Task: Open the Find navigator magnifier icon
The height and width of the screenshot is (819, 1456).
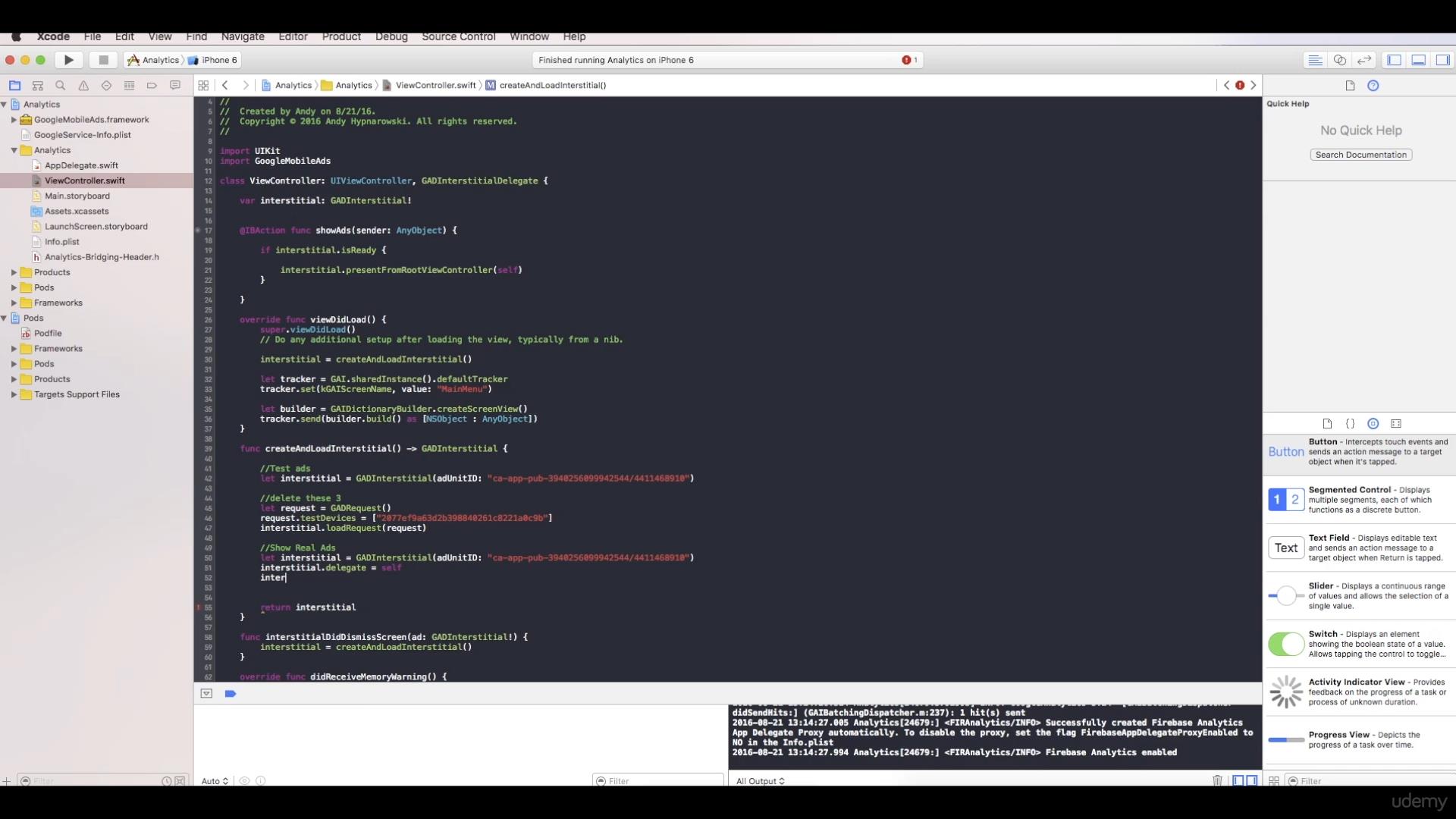Action: pyautogui.click(x=61, y=86)
